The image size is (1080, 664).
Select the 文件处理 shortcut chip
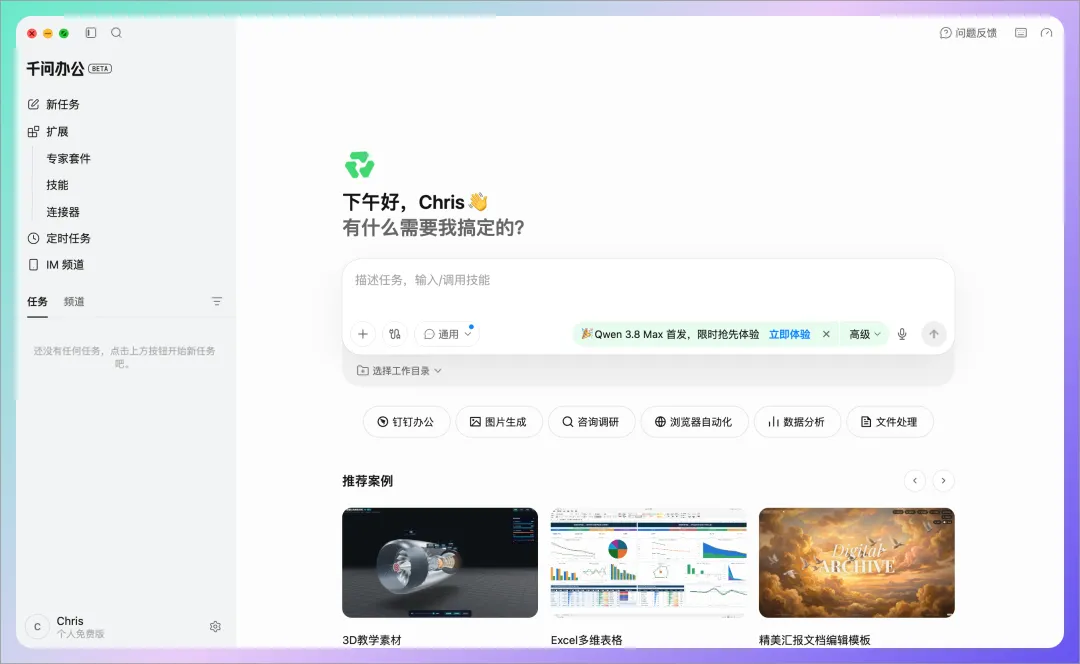[x=889, y=422]
